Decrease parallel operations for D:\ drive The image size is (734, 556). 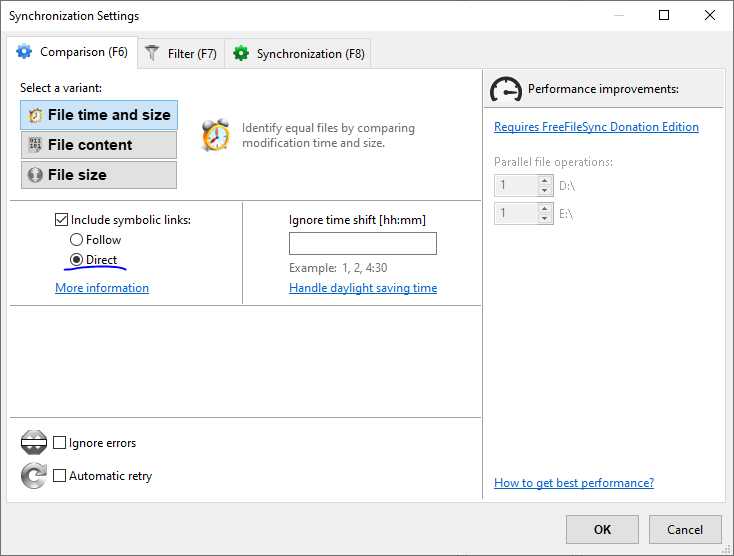544,190
